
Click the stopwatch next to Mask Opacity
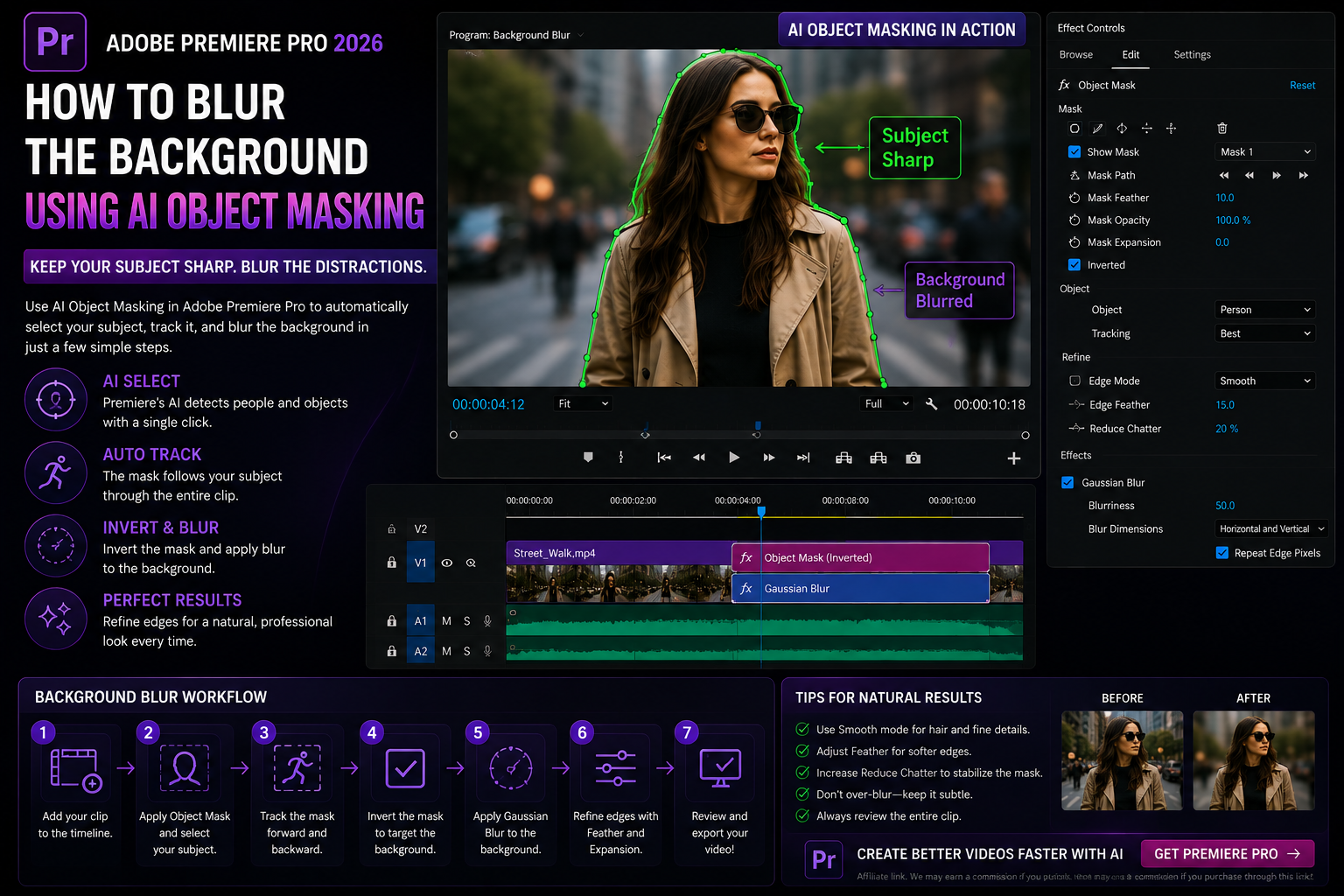tap(1074, 220)
